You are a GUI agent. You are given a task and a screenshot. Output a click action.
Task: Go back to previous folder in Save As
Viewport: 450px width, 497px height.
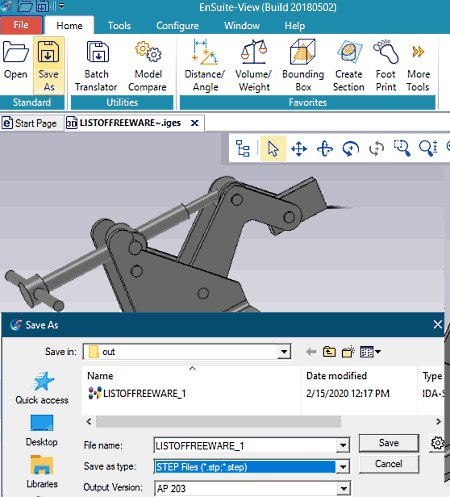(x=311, y=352)
